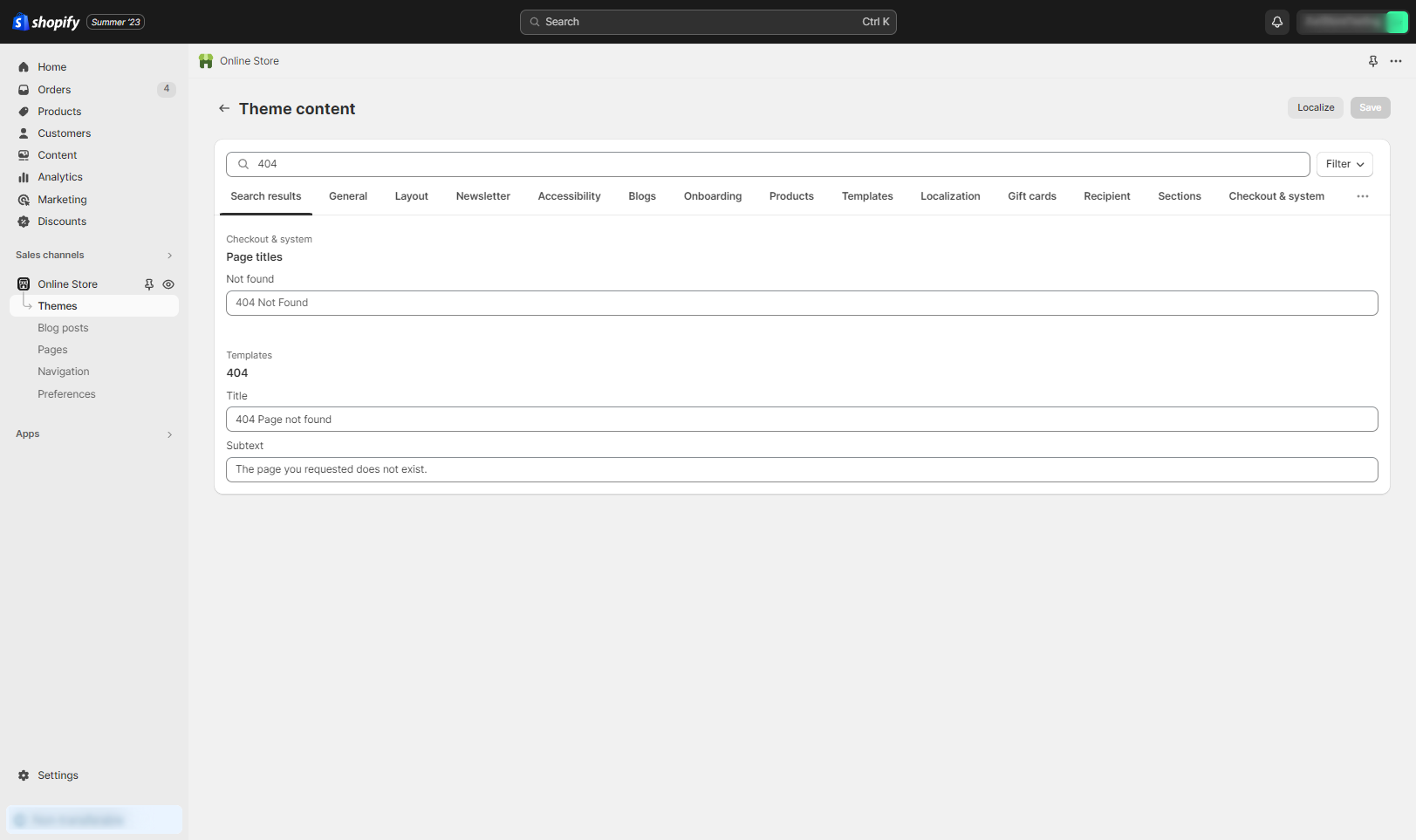Click the Orders badge showing 4
This screenshot has height=840, width=1416.
(x=167, y=89)
